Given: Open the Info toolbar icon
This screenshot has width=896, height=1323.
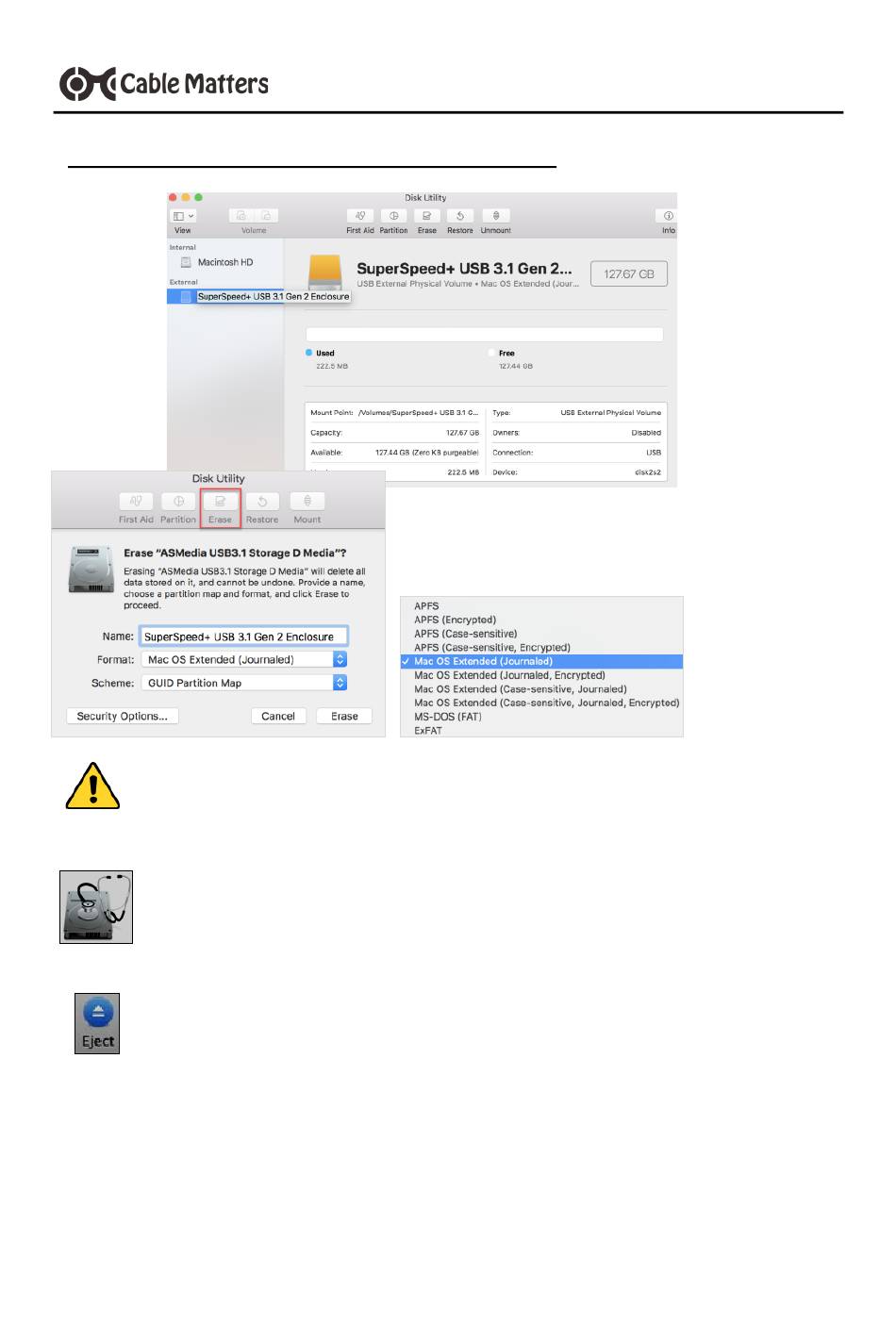Looking at the screenshot, I should click(668, 216).
